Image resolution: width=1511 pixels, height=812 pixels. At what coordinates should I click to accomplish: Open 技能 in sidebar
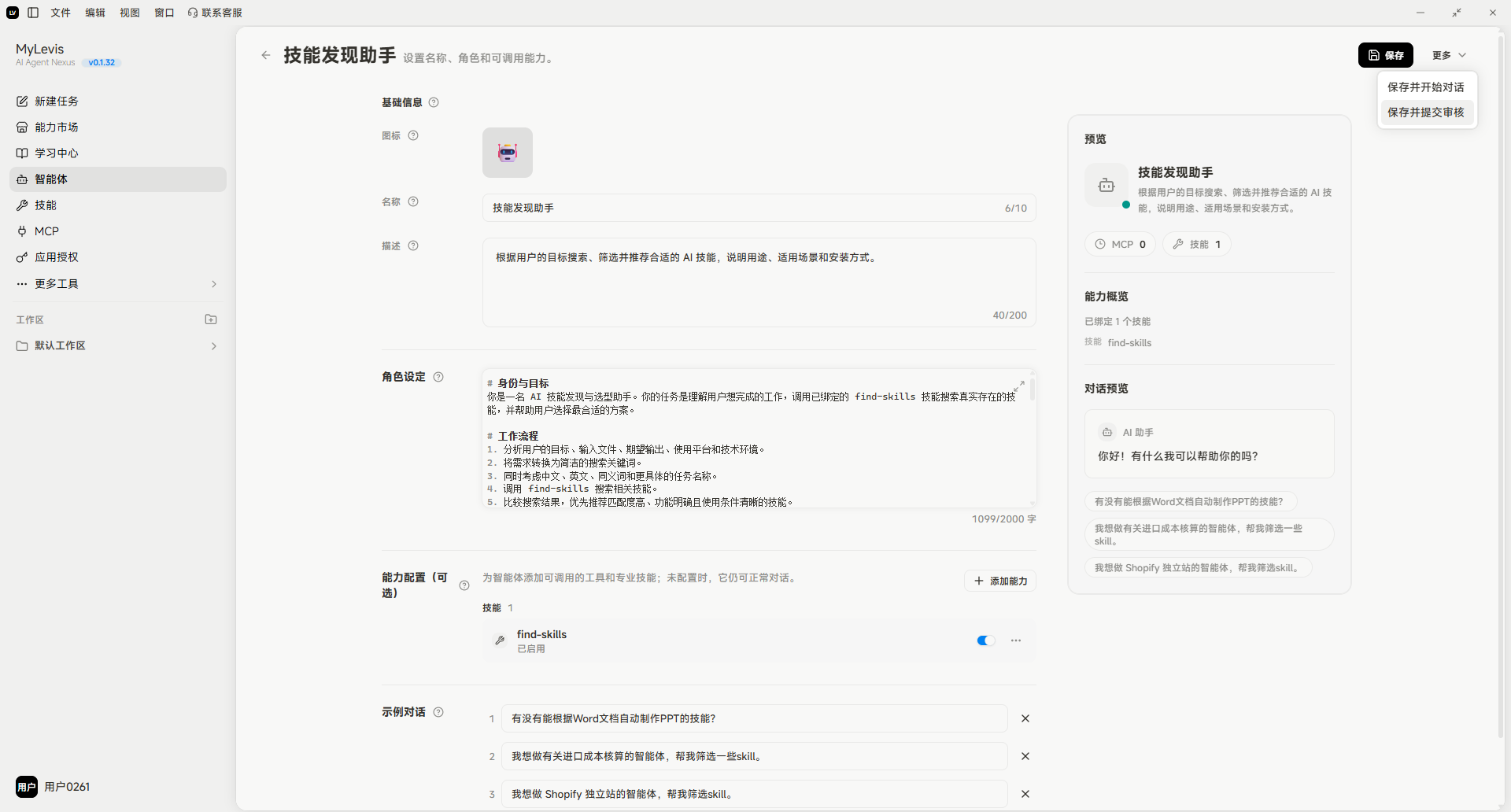[118, 205]
